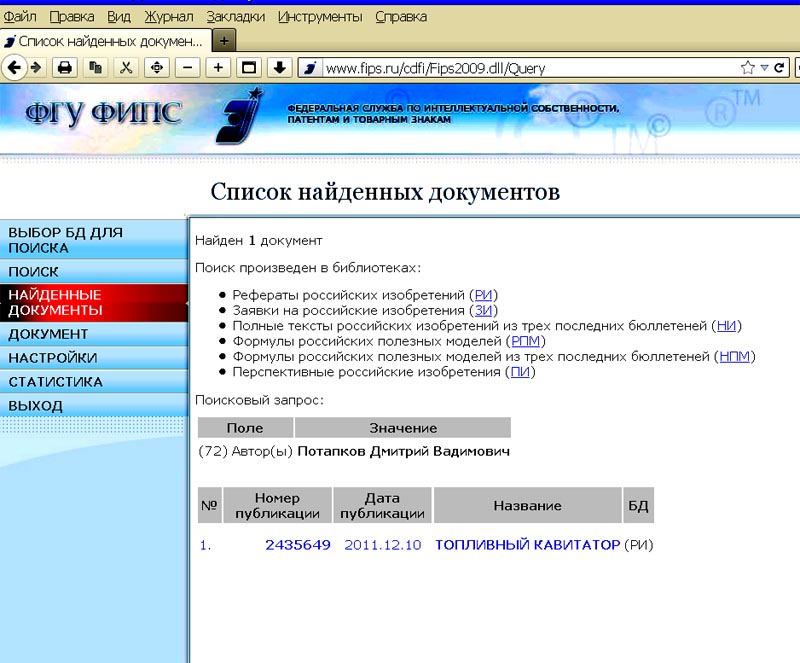
Task: Click the FIPS star logo in the banner
Action: point(240,115)
